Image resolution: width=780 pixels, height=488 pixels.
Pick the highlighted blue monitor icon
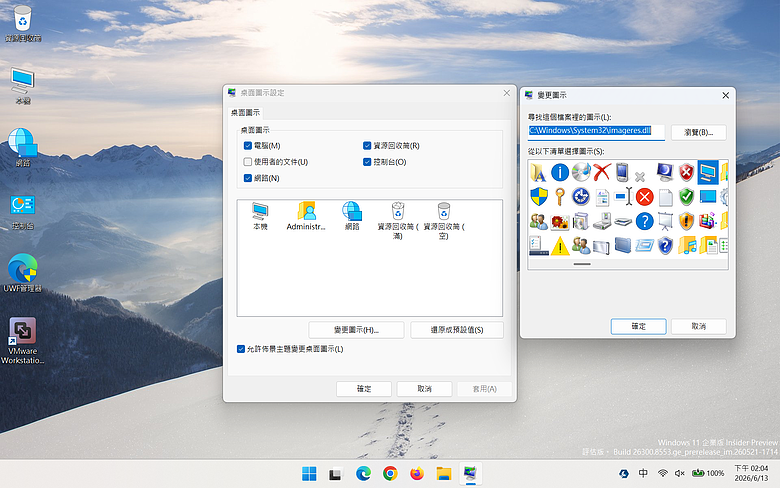pos(708,172)
